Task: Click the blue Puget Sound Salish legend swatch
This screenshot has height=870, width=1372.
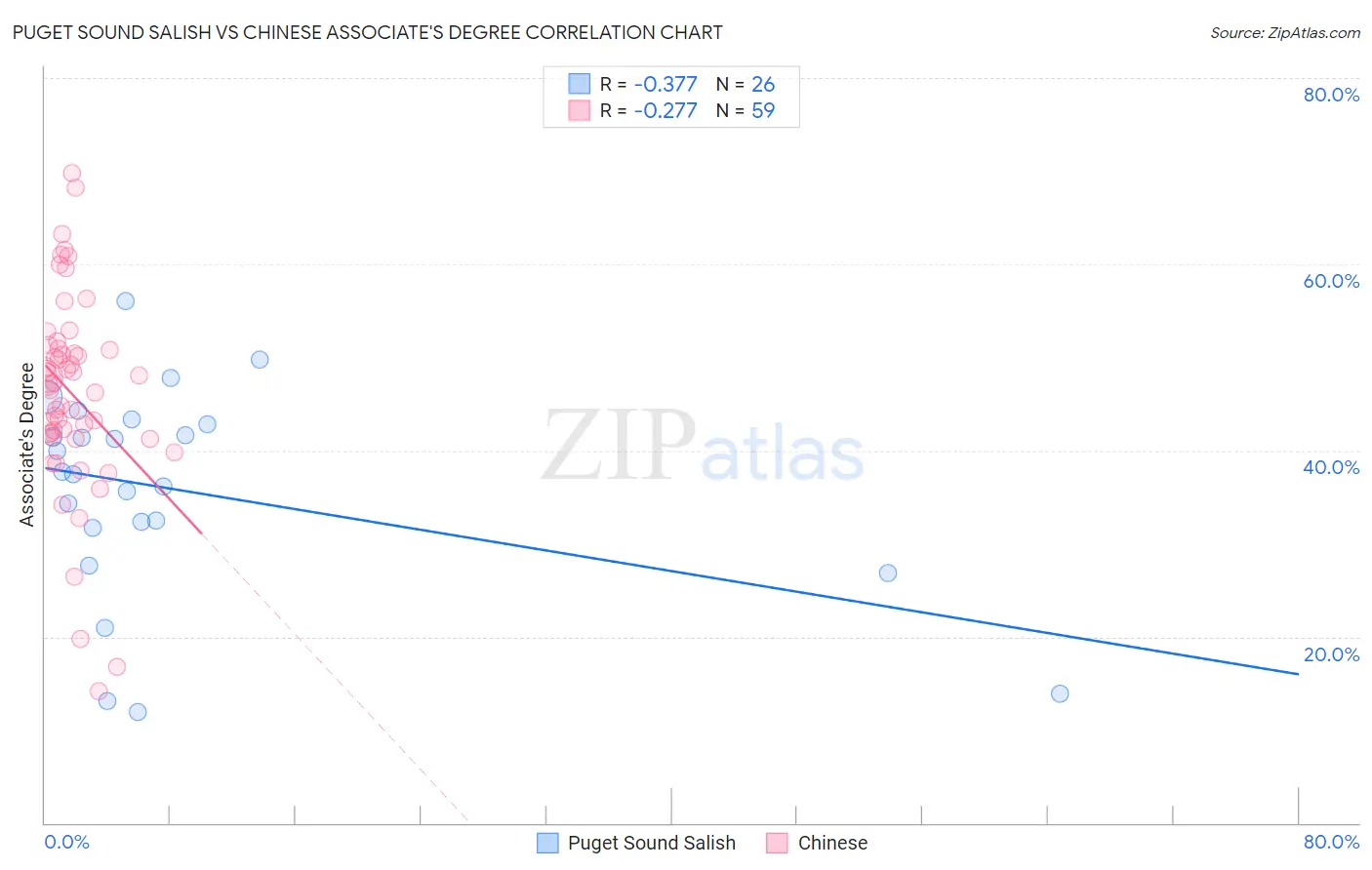Action: click(547, 843)
